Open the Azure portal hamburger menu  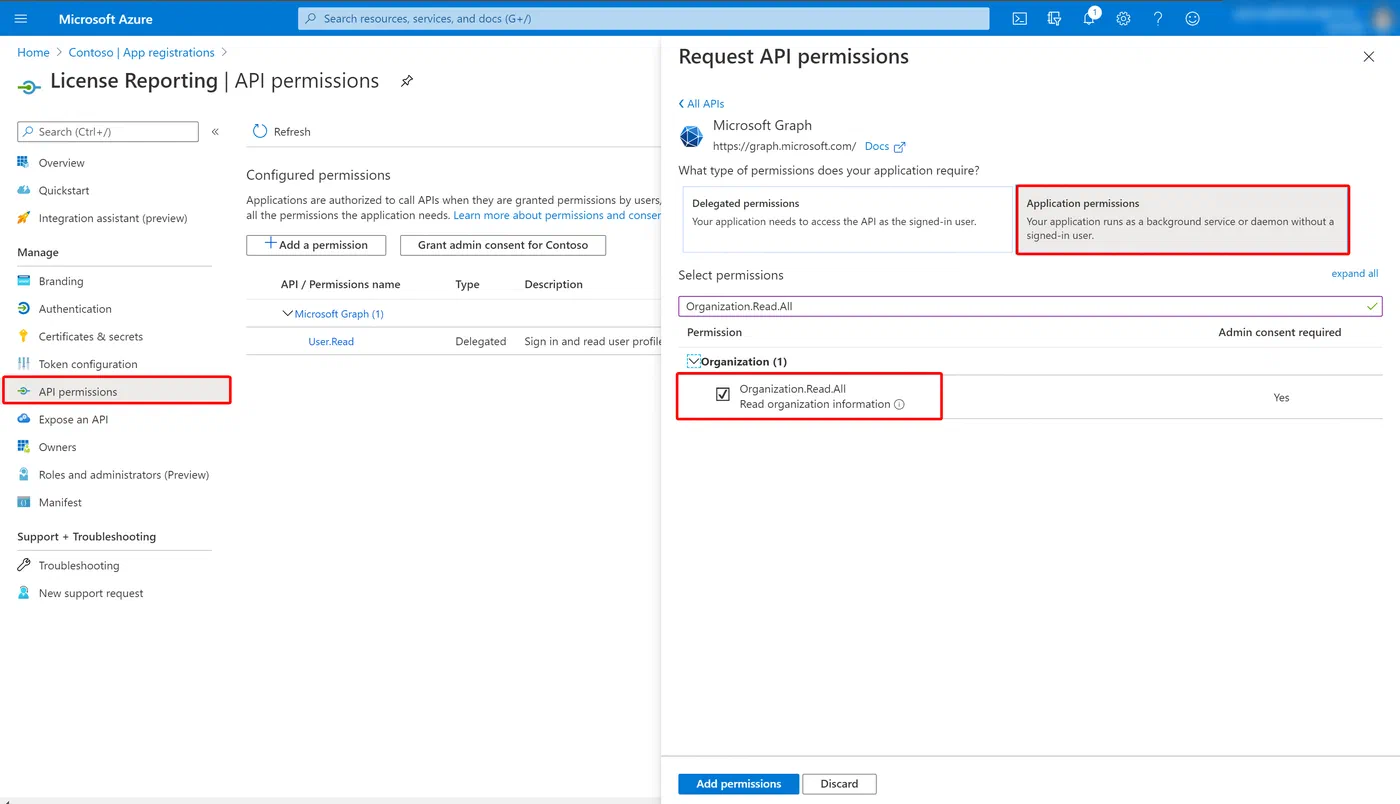point(21,18)
